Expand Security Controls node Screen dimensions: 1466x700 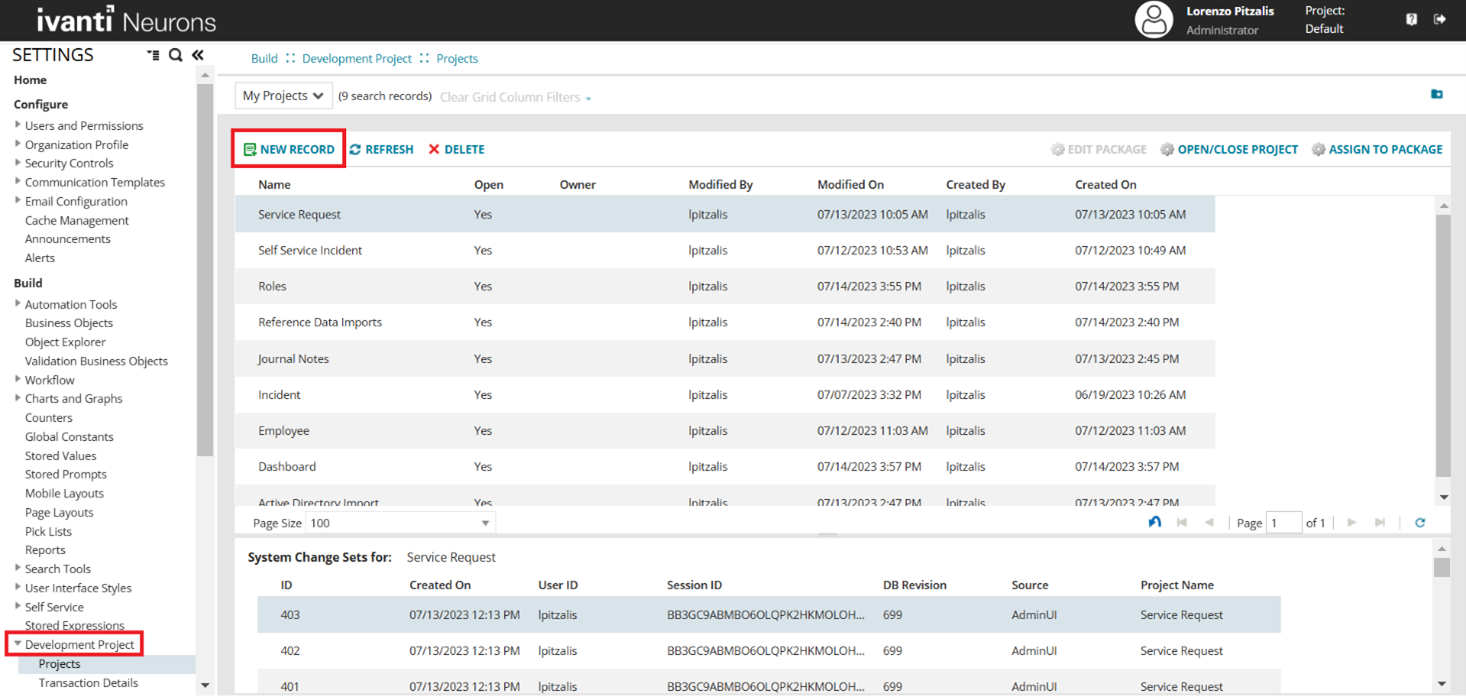18,163
